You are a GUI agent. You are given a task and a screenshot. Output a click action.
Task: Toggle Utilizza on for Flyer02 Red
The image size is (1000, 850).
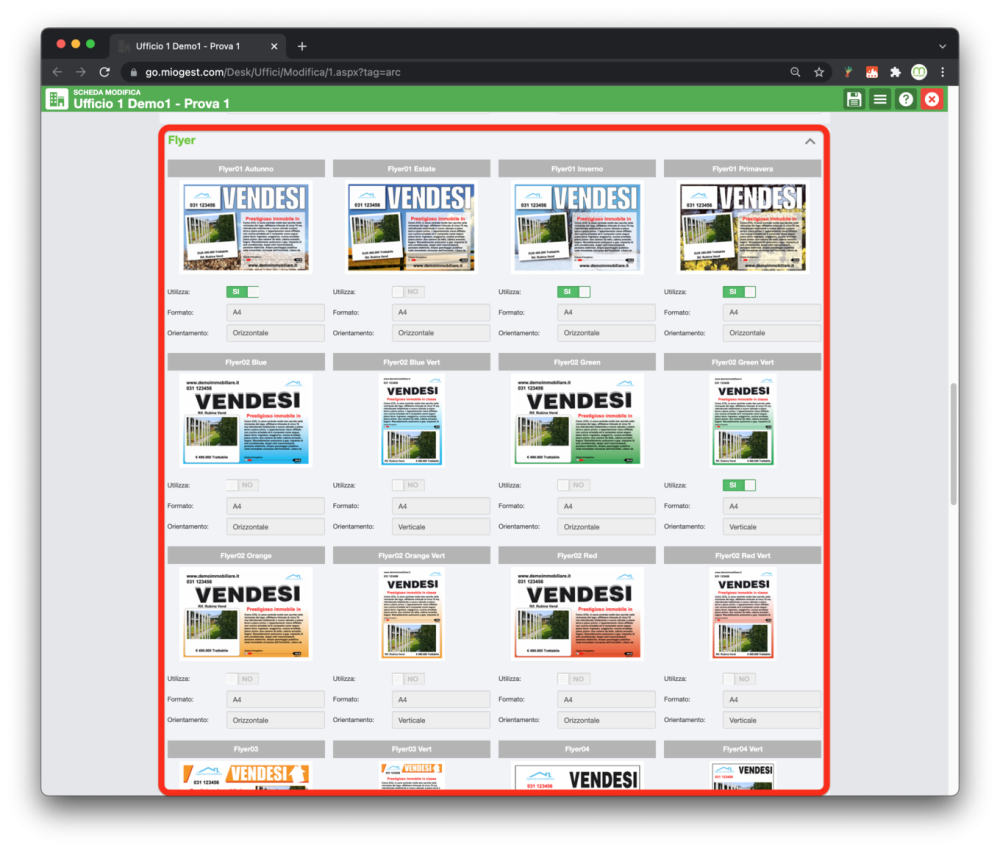[x=573, y=678]
